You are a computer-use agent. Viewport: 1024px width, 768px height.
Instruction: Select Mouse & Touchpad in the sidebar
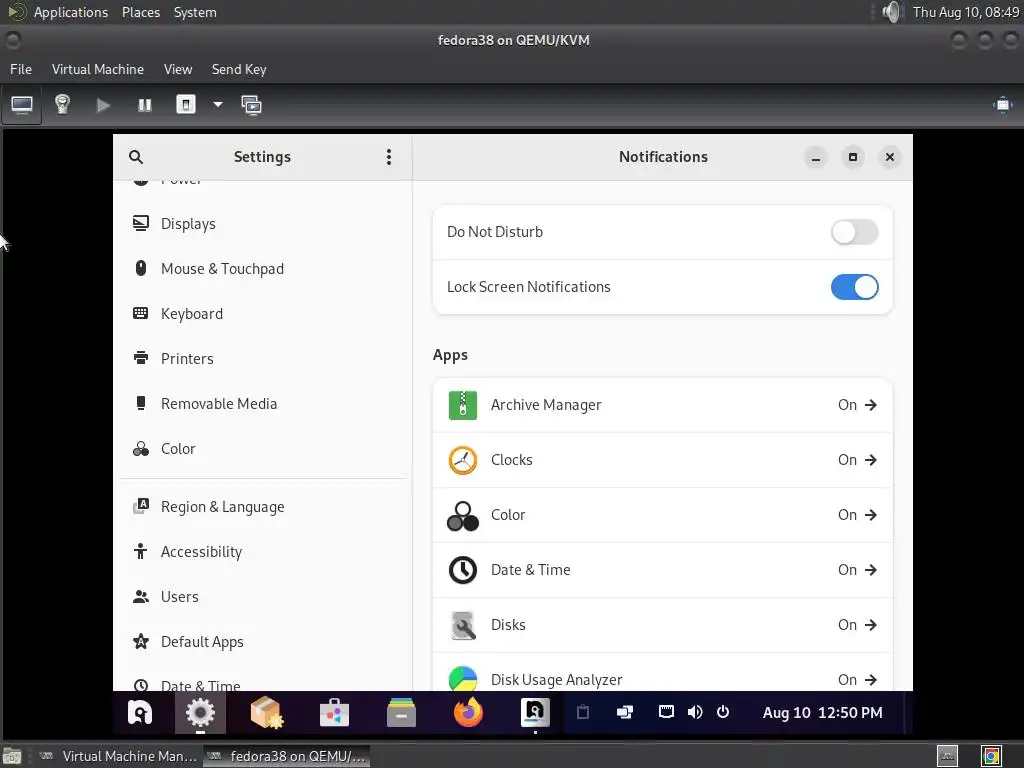click(263, 269)
